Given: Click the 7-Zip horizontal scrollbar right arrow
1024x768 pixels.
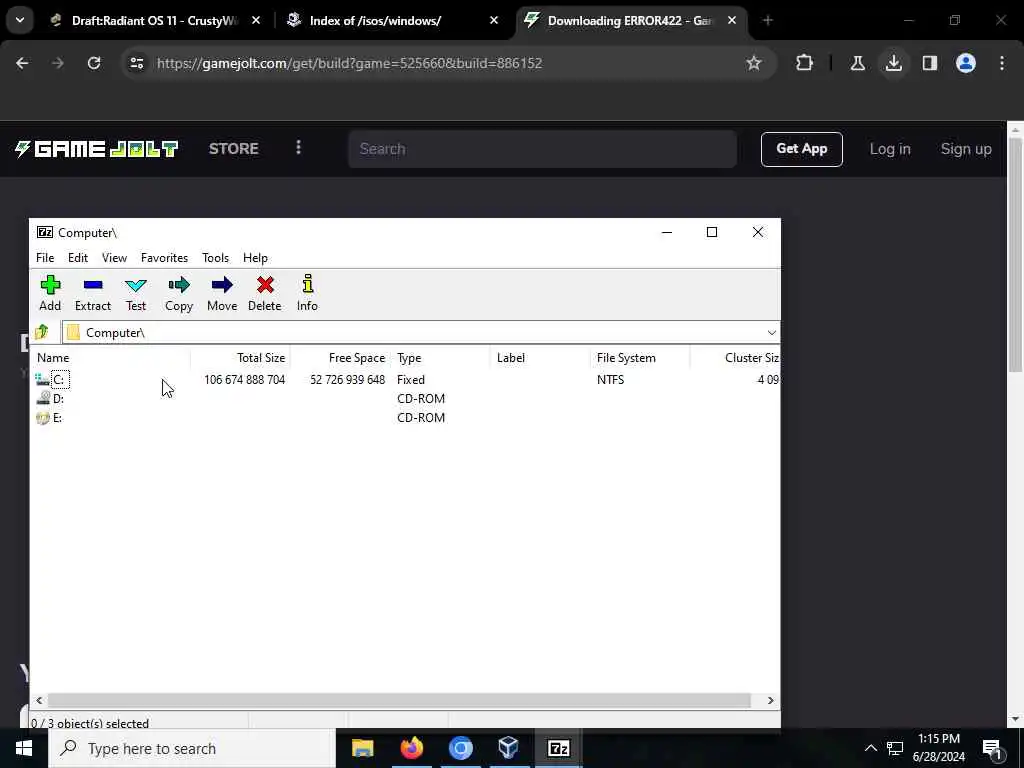Looking at the screenshot, I should (x=771, y=700).
